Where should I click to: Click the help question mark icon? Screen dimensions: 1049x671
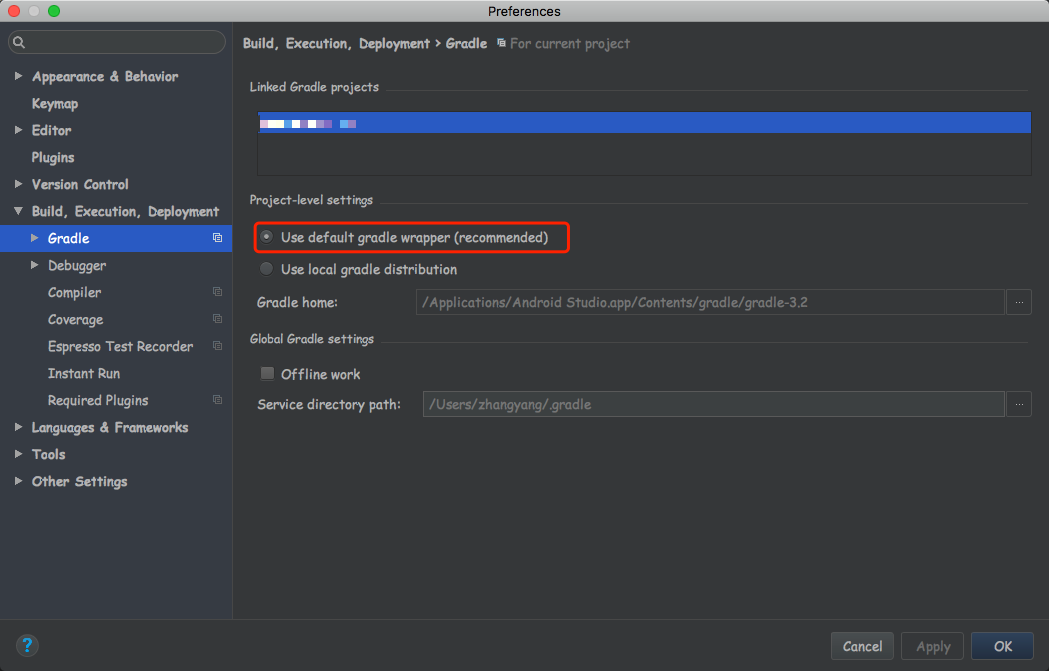pos(27,646)
